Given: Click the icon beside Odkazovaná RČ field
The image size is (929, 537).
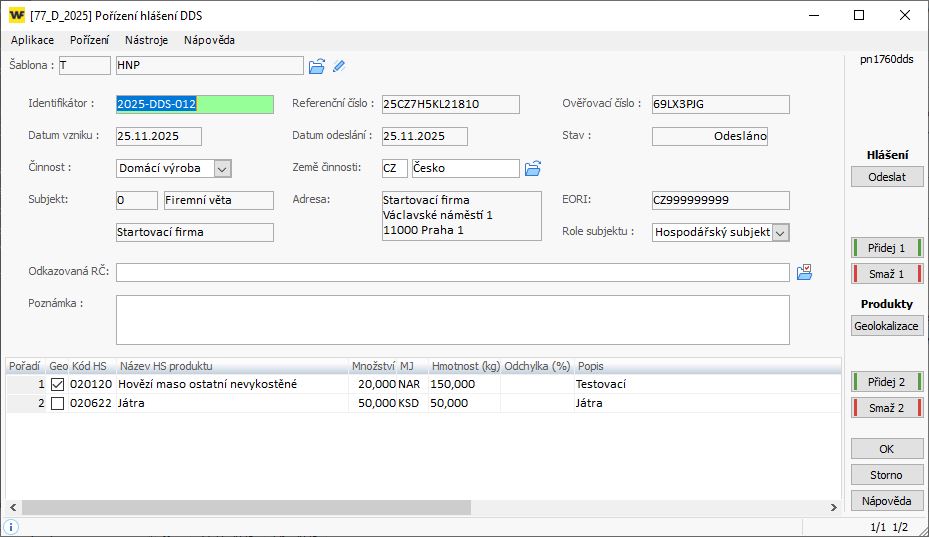Looking at the screenshot, I should pos(804,272).
